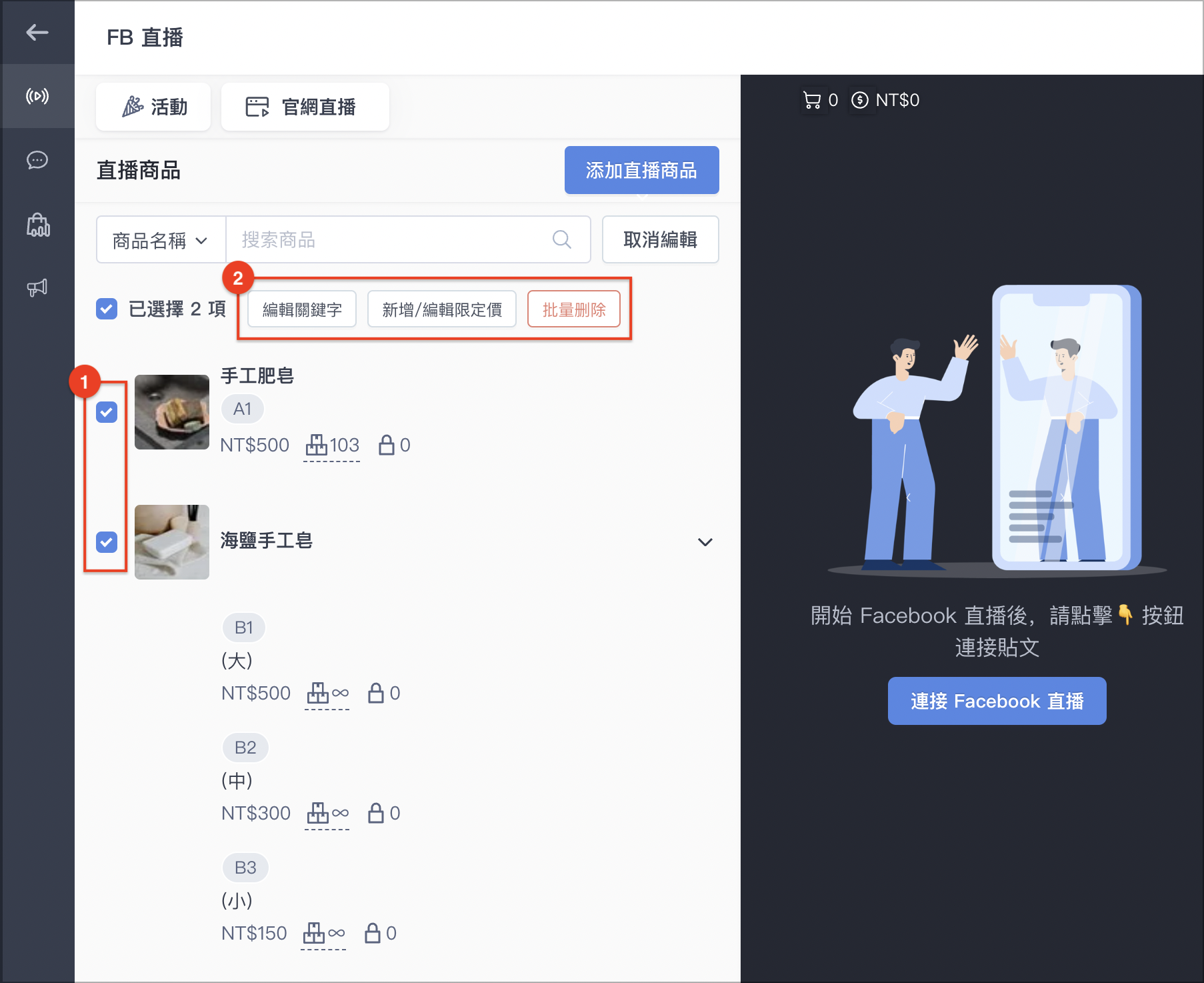Click the back arrow icon
The image size is (1204, 983).
37,32
